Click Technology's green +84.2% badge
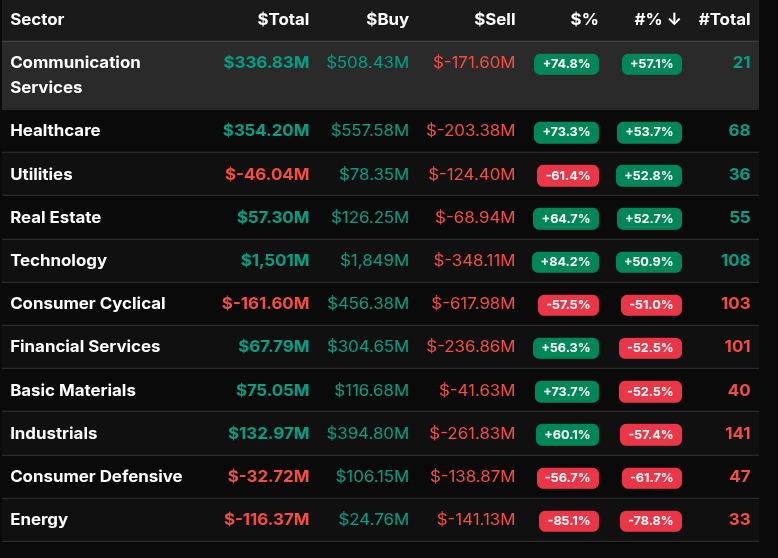The image size is (778, 558). 566,262
